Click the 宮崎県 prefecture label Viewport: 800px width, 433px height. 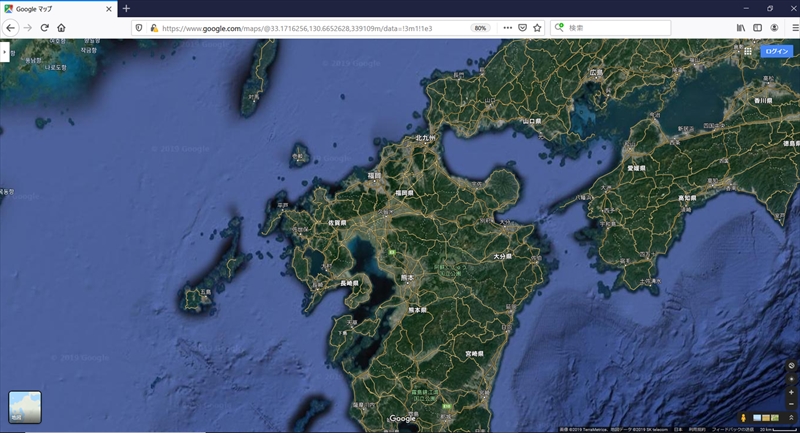coord(474,353)
